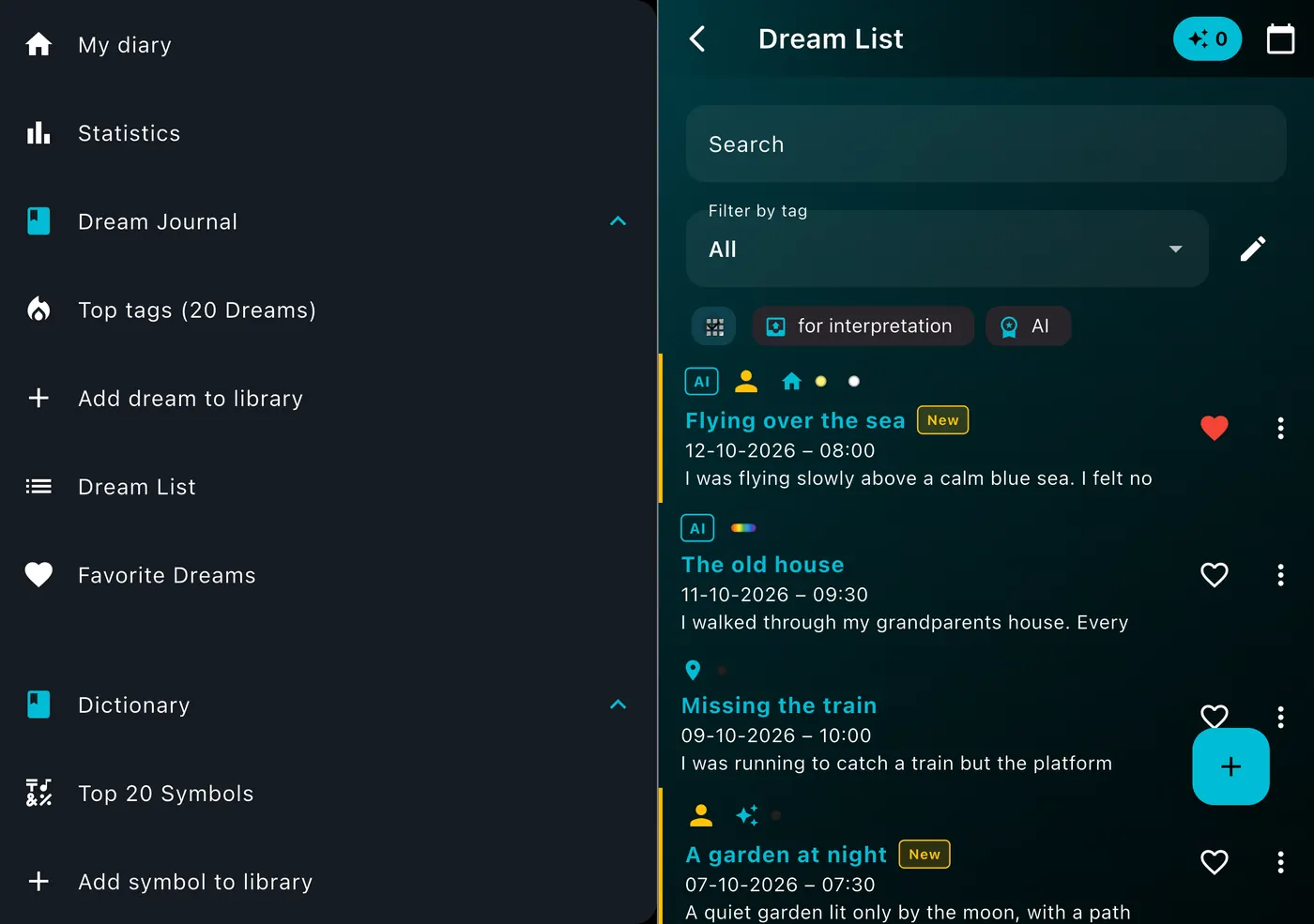Go back using the back arrow
The image size is (1314, 924).
[x=697, y=38]
